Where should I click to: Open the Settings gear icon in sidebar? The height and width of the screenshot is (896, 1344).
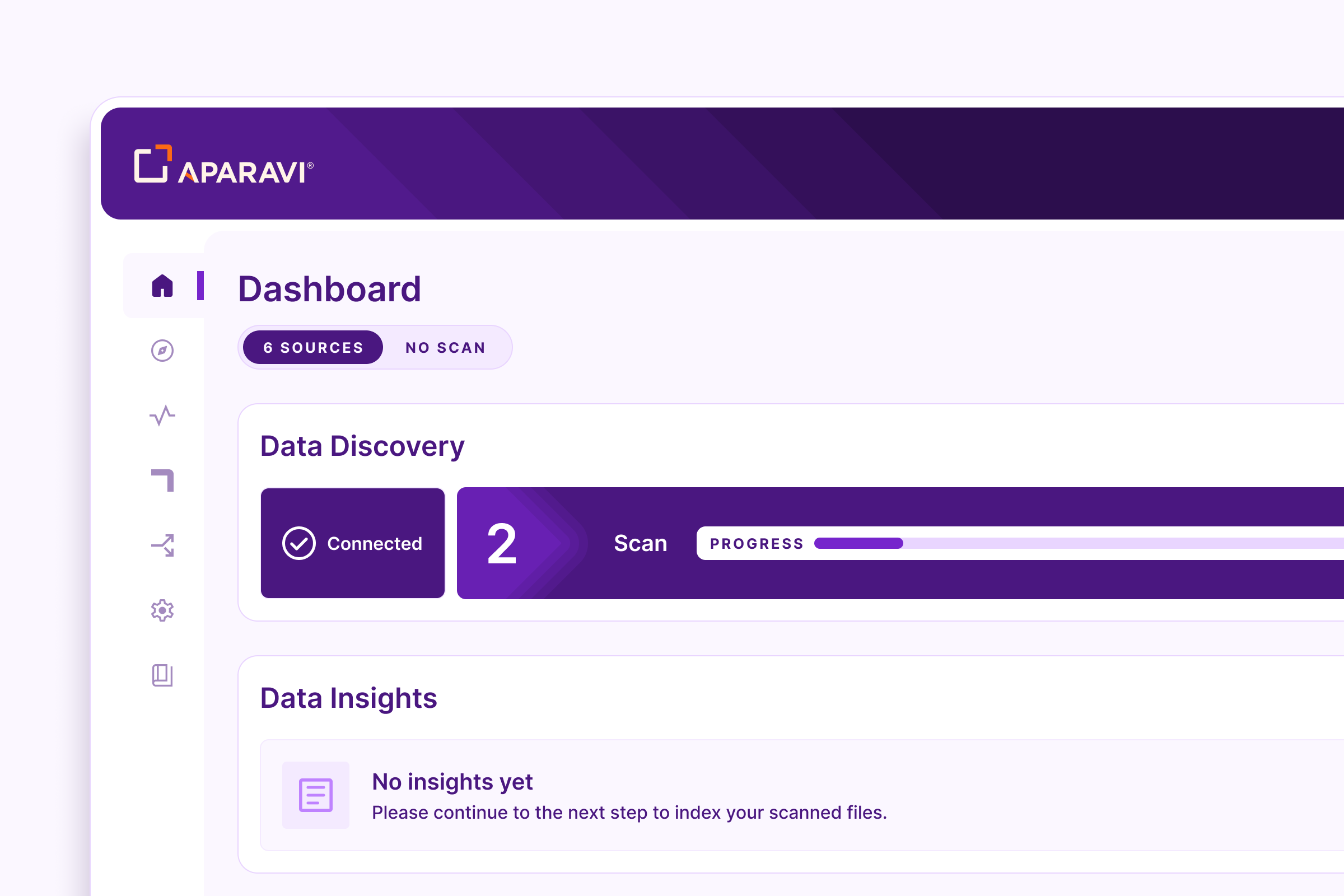click(162, 610)
